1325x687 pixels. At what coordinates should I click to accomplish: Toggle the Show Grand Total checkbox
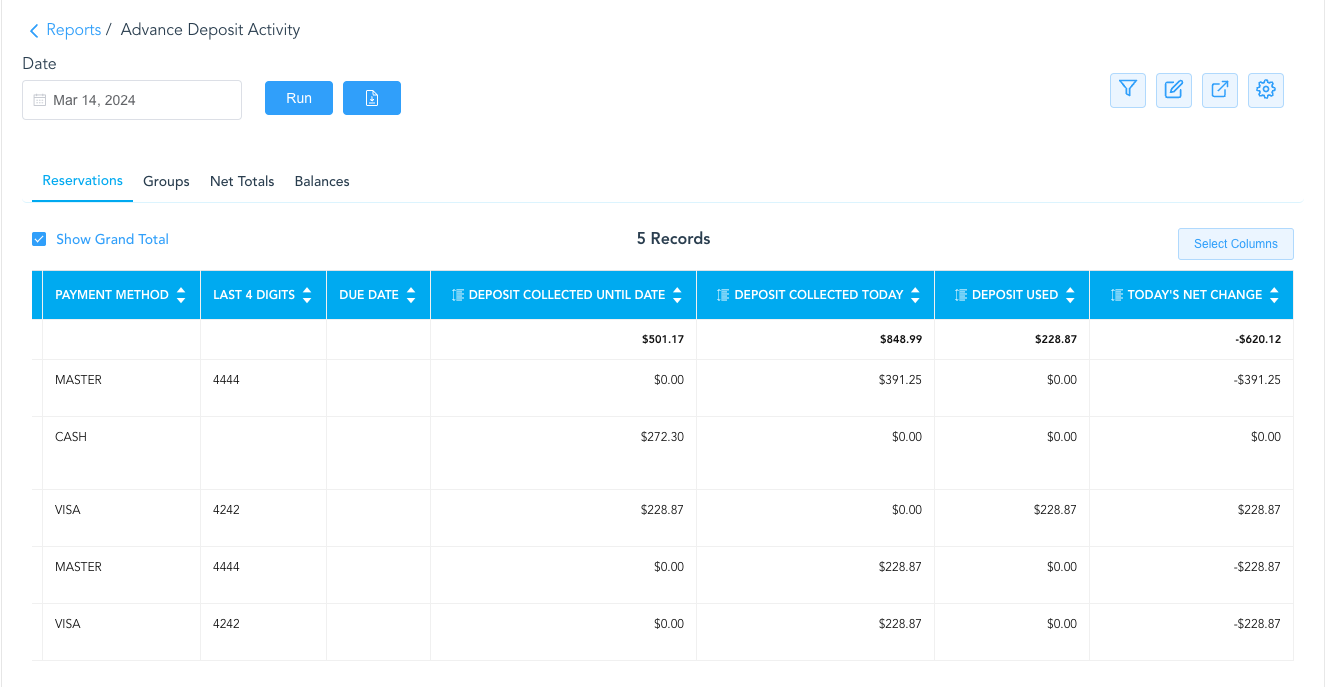tap(39, 239)
